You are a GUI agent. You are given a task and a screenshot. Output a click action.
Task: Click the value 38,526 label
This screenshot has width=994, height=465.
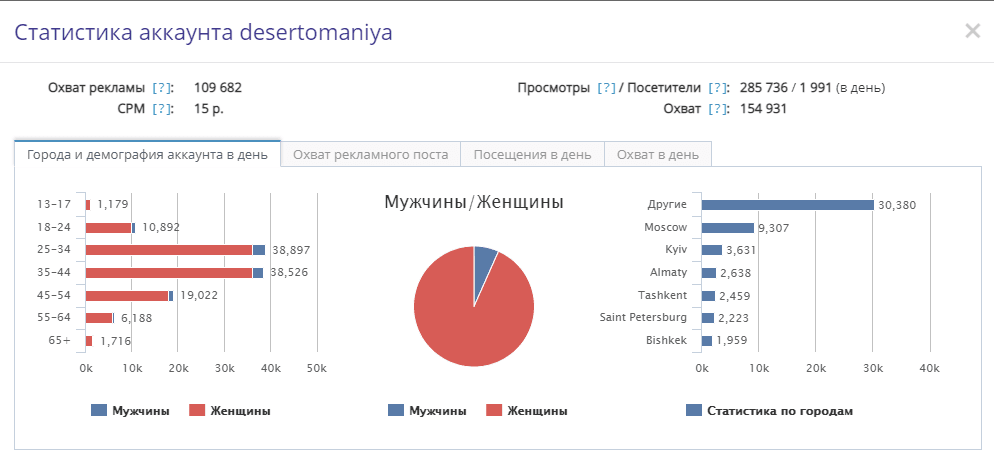(289, 272)
